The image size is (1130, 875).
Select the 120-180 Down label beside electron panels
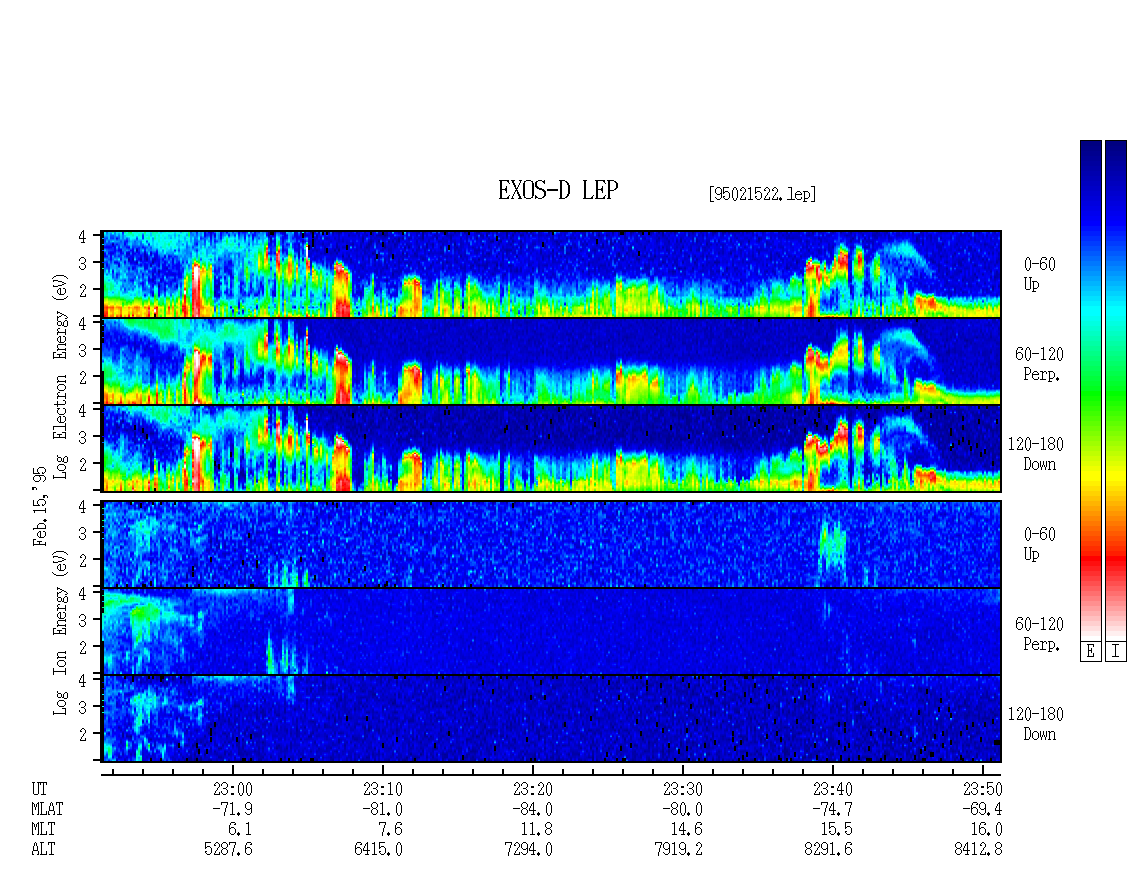click(x=1036, y=454)
